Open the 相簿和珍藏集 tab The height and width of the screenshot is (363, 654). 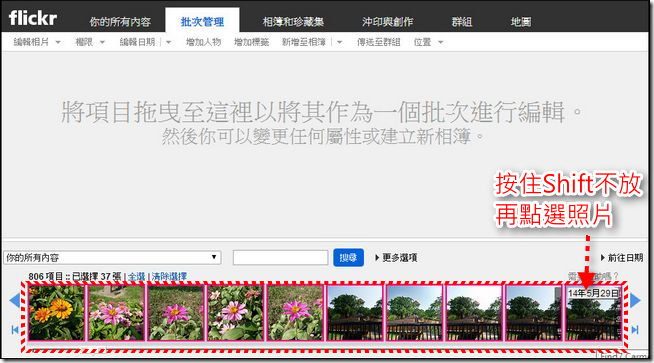[x=293, y=22]
